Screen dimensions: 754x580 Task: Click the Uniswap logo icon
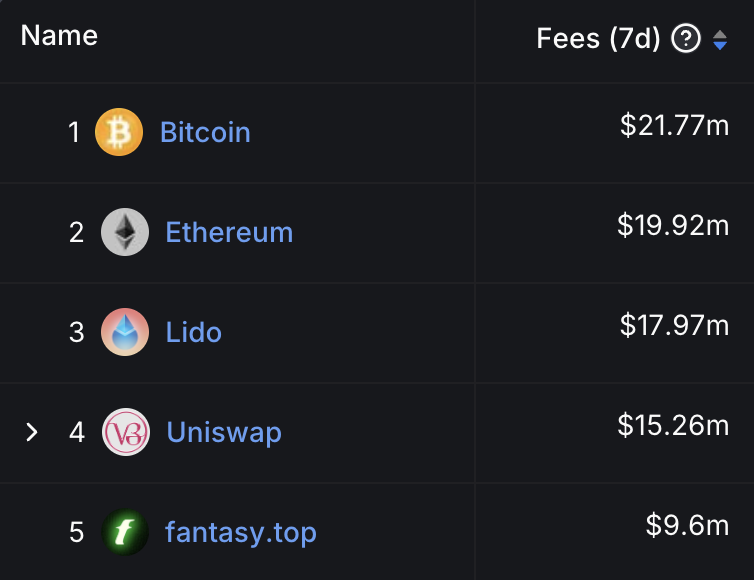point(126,432)
